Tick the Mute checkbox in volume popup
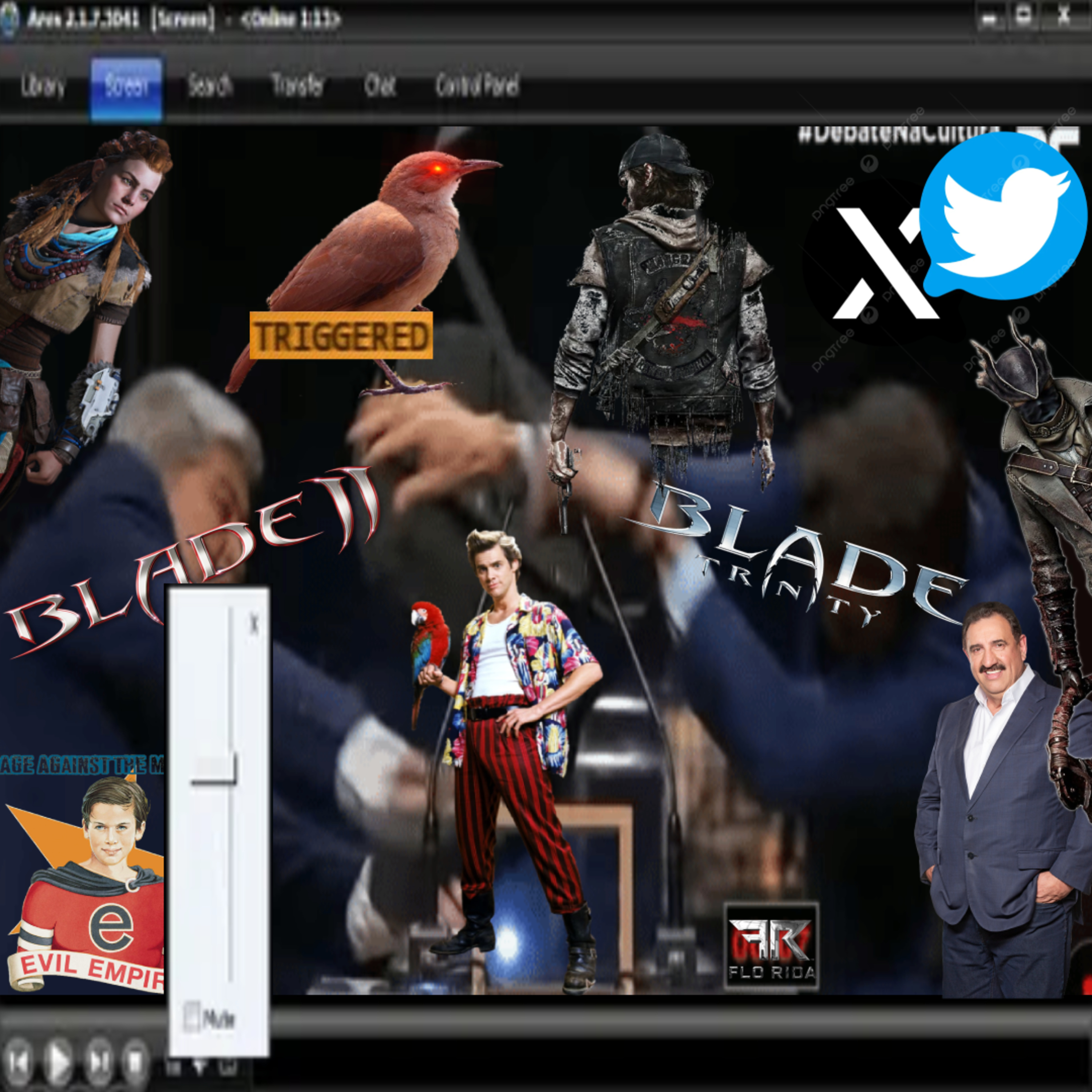The width and height of the screenshot is (1092, 1092). click(x=191, y=1017)
